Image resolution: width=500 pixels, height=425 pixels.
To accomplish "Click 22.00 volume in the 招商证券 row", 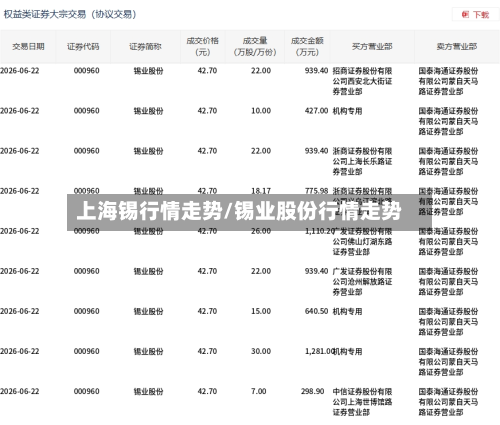I will click(261, 71).
